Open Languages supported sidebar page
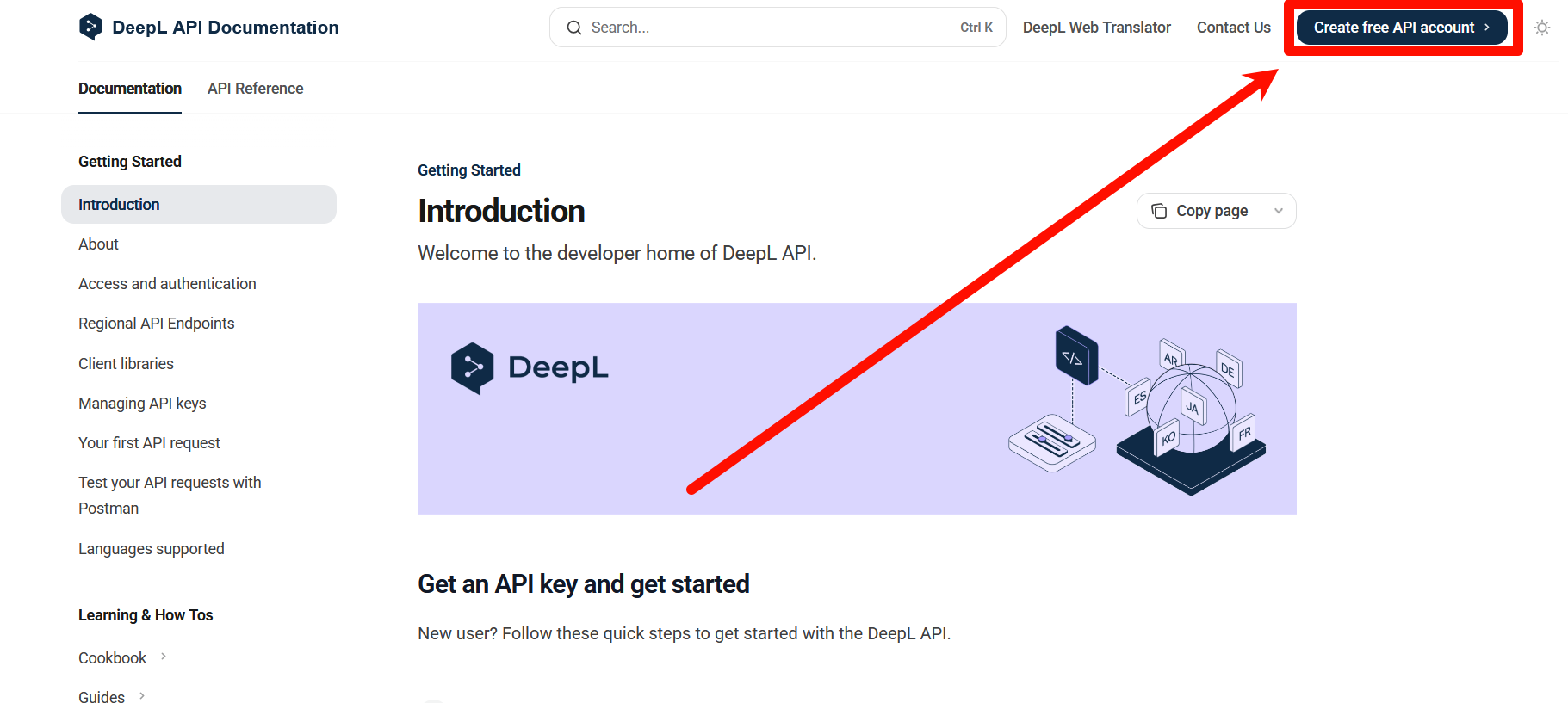Screen dimensions: 1568x703 click(x=151, y=549)
